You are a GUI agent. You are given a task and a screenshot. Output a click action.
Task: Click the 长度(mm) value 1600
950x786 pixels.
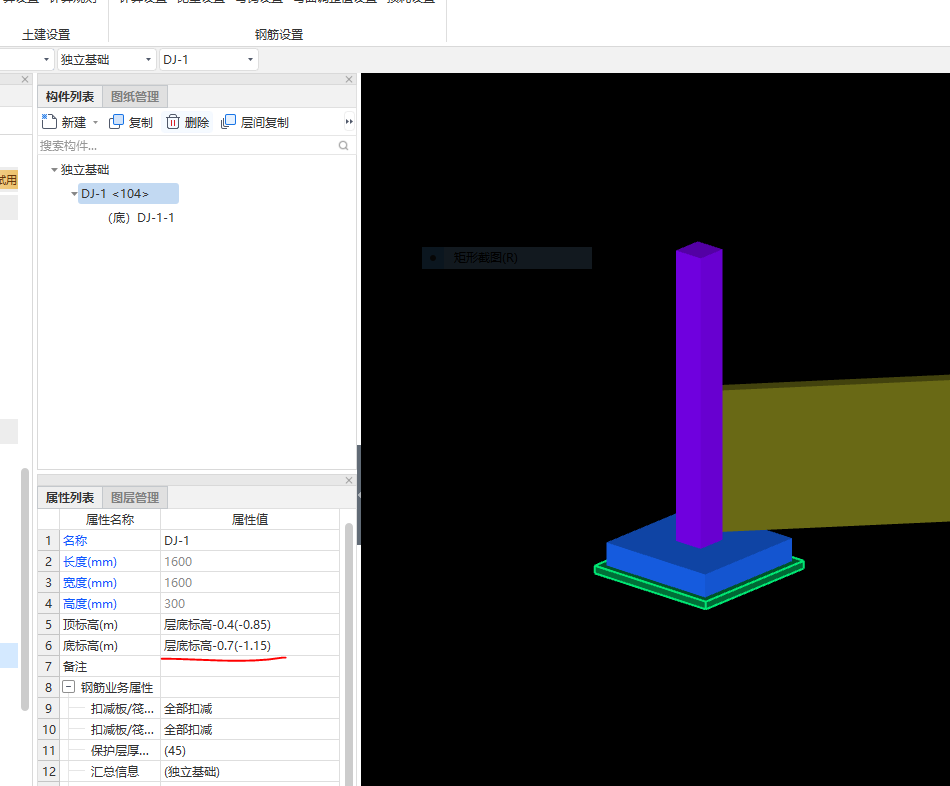[250, 562]
